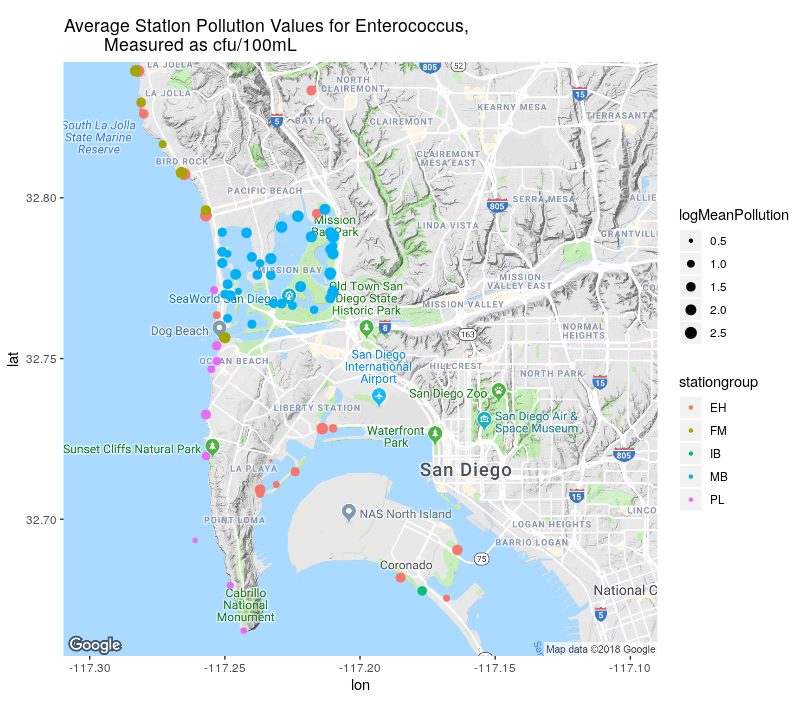Select the 'NORMAL HEIGHTS' map label
804x713 pixels.
584,331
